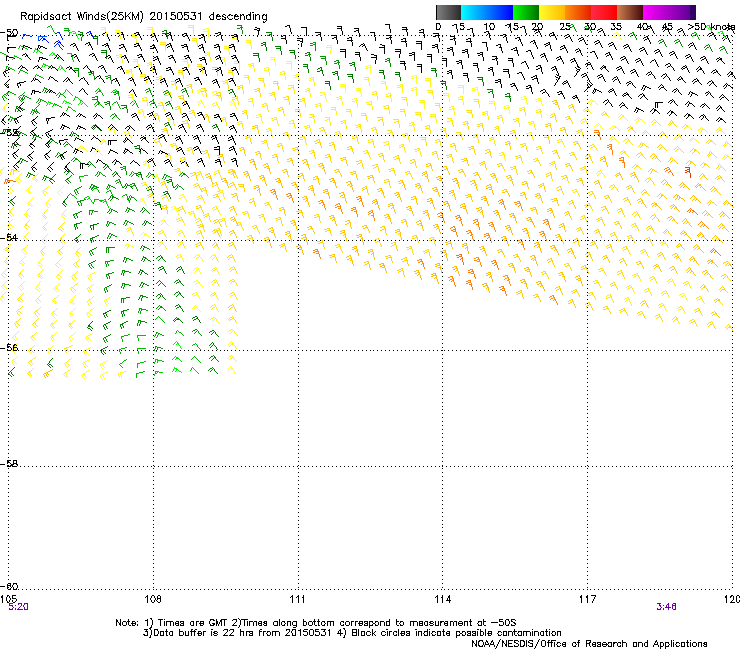The height and width of the screenshot is (650, 740).
Task: Click the 111 longitude axis label
Action: 297,599
